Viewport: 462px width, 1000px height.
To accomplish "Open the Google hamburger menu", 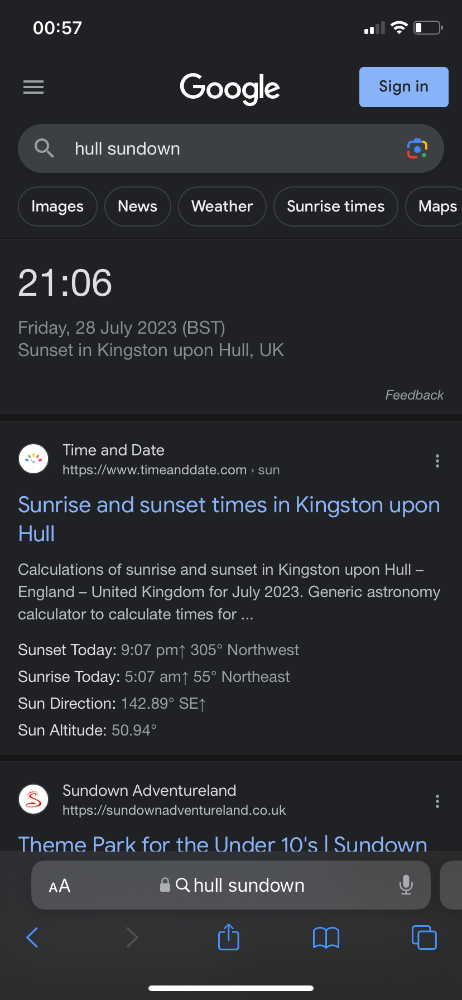I will click(x=33, y=87).
